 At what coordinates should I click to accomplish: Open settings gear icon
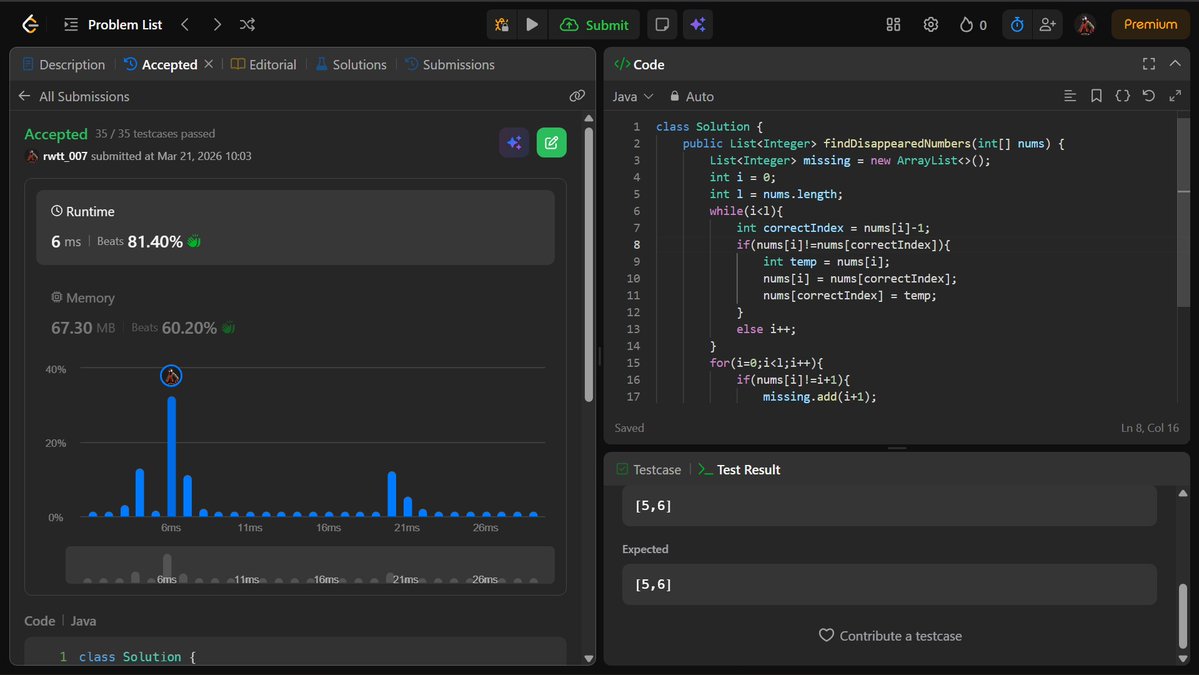click(931, 24)
